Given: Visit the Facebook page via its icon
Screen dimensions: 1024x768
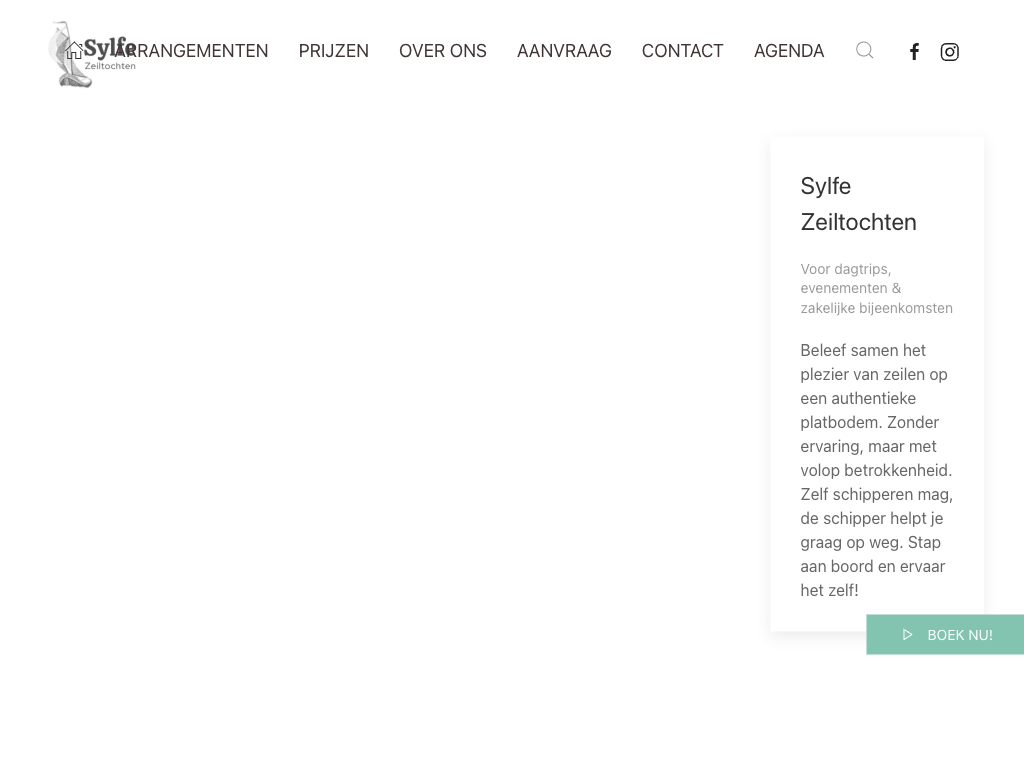Looking at the screenshot, I should click(x=914, y=52).
